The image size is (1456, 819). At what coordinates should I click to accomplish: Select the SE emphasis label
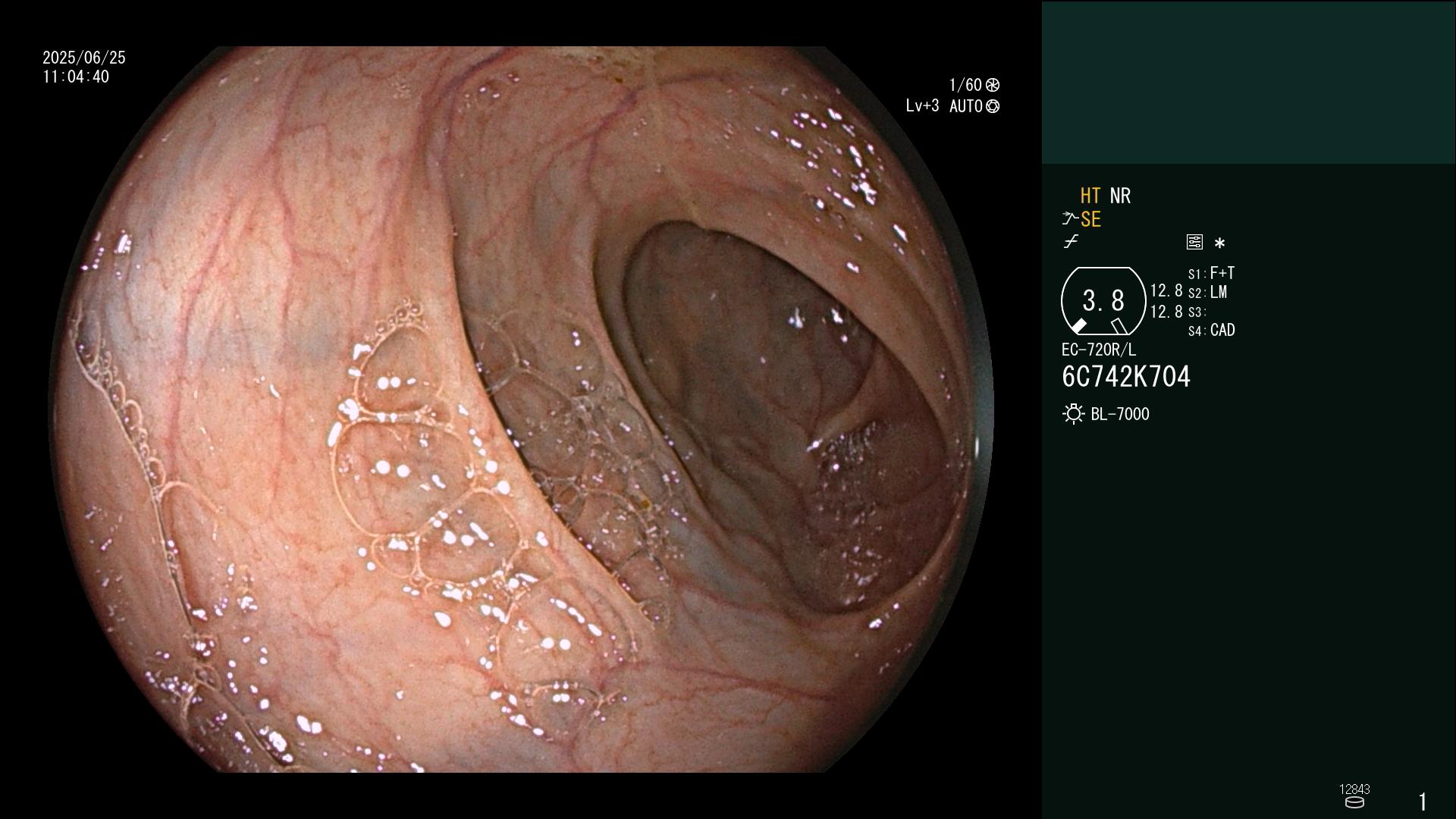1090,219
